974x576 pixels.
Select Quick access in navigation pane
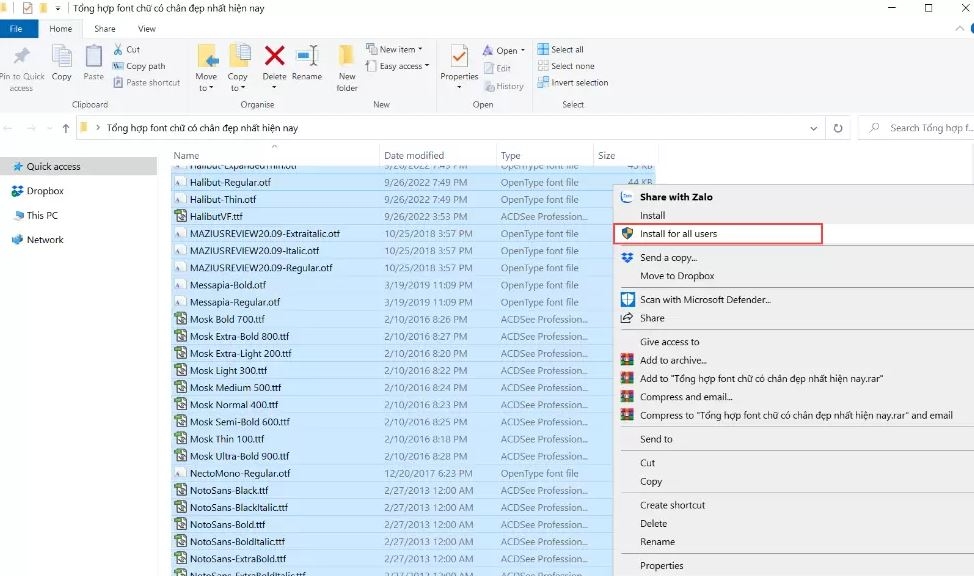tap(78, 167)
